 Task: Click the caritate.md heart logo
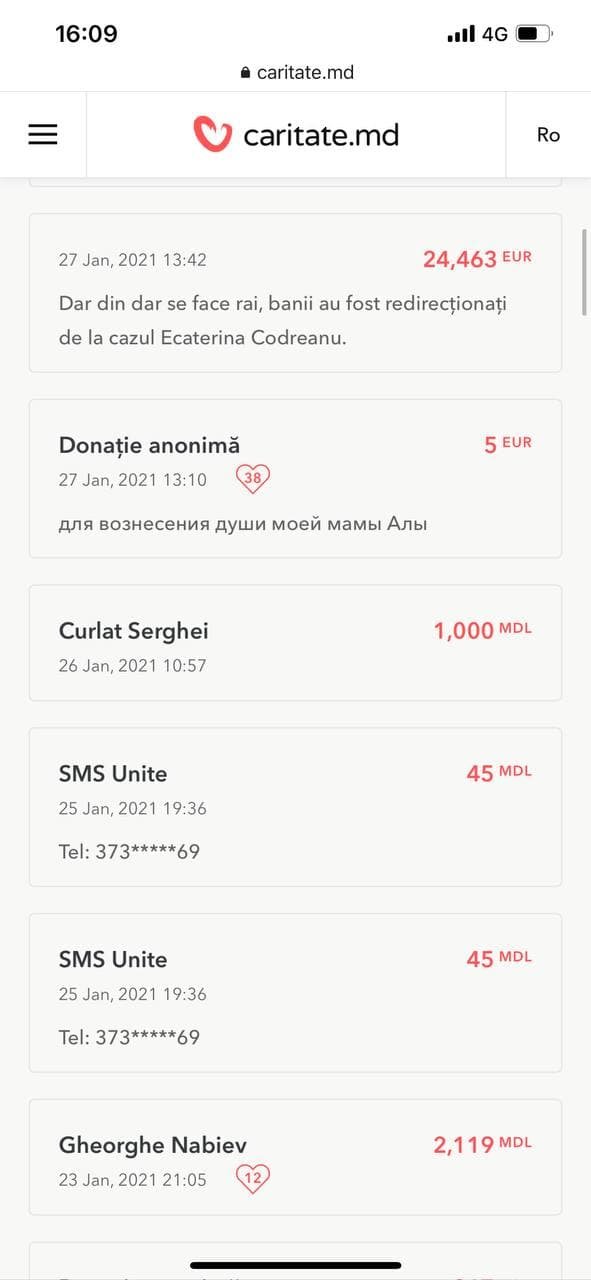tap(212, 134)
